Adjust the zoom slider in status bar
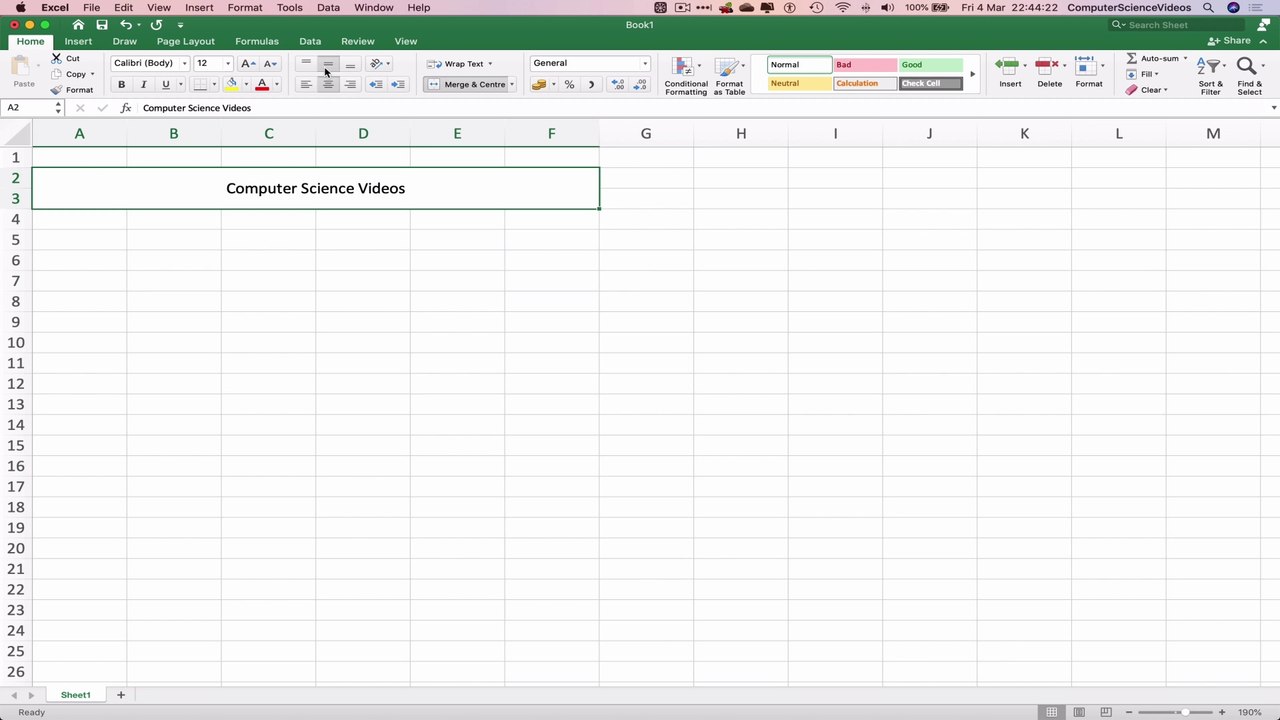 [x=1184, y=712]
